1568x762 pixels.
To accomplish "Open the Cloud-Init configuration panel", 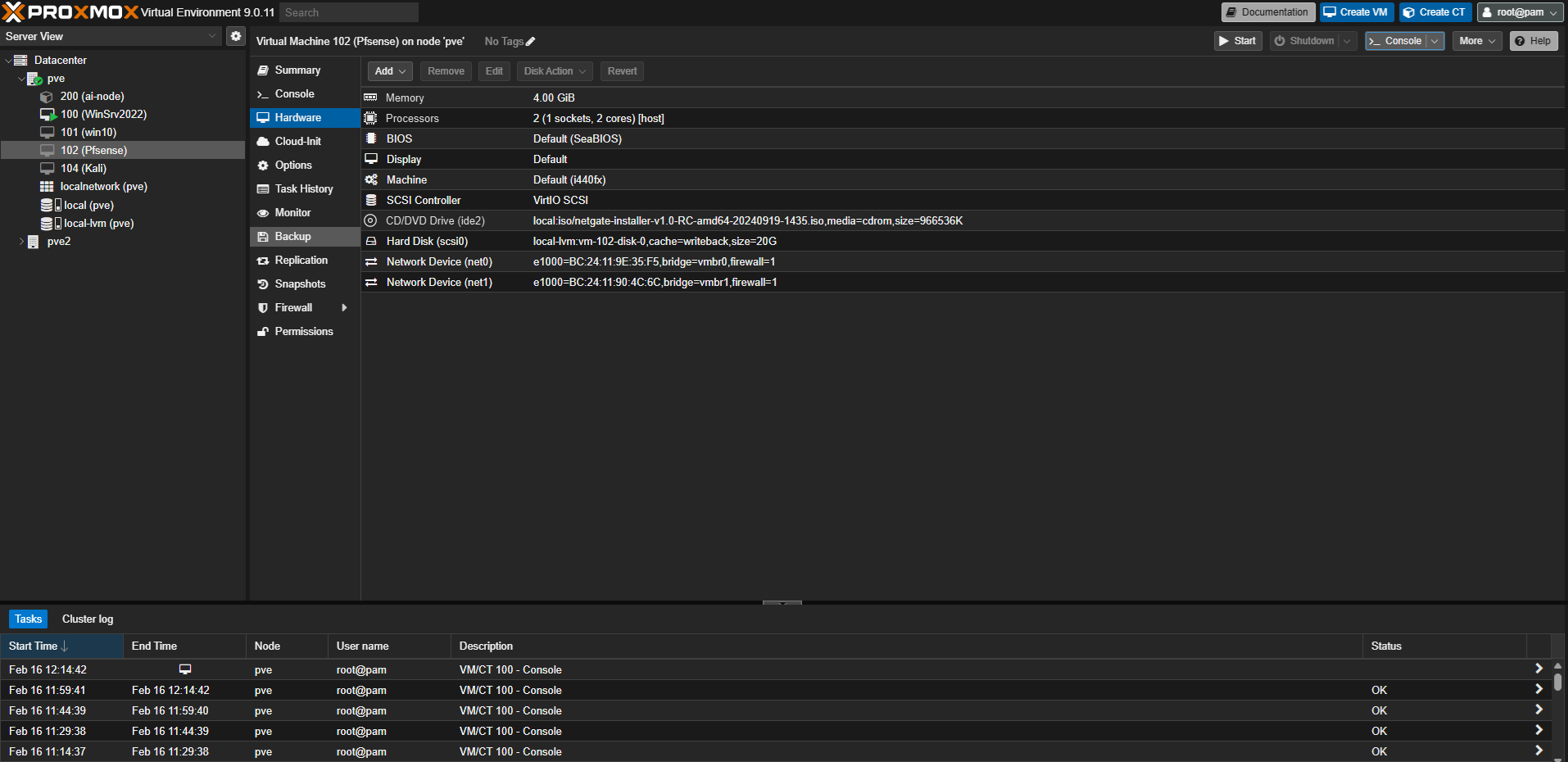I will [x=300, y=140].
